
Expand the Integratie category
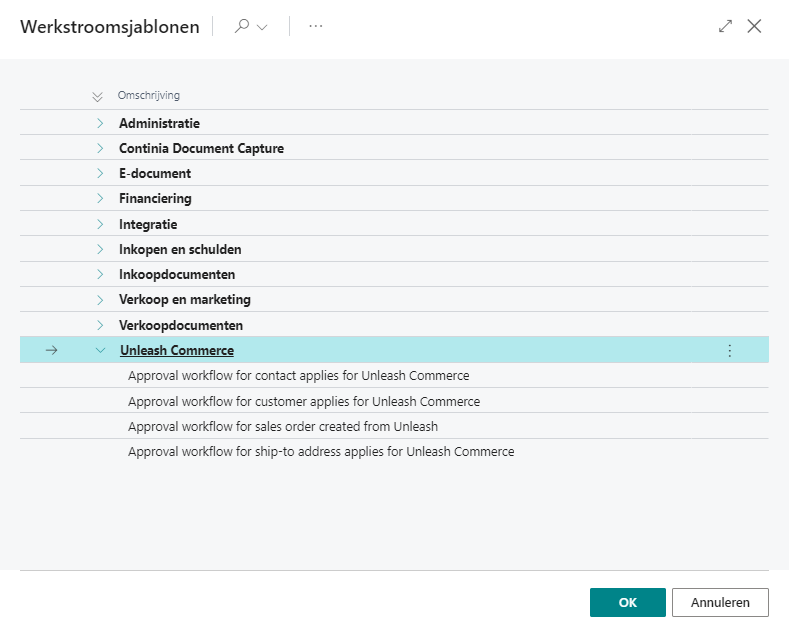coord(100,224)
